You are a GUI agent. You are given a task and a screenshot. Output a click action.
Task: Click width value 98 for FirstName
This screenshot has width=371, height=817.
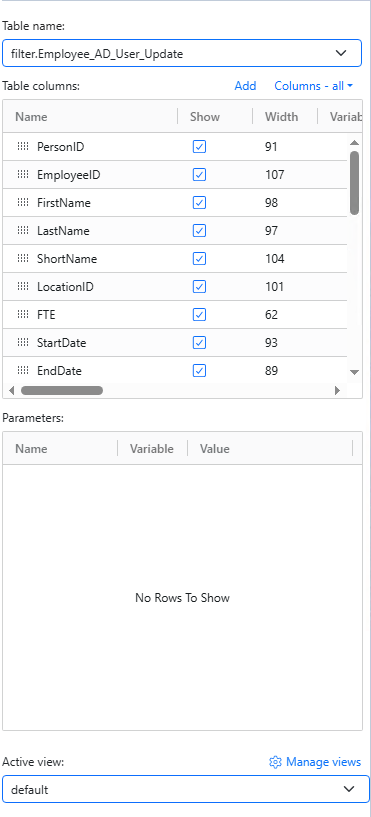(x=271, y=203)
